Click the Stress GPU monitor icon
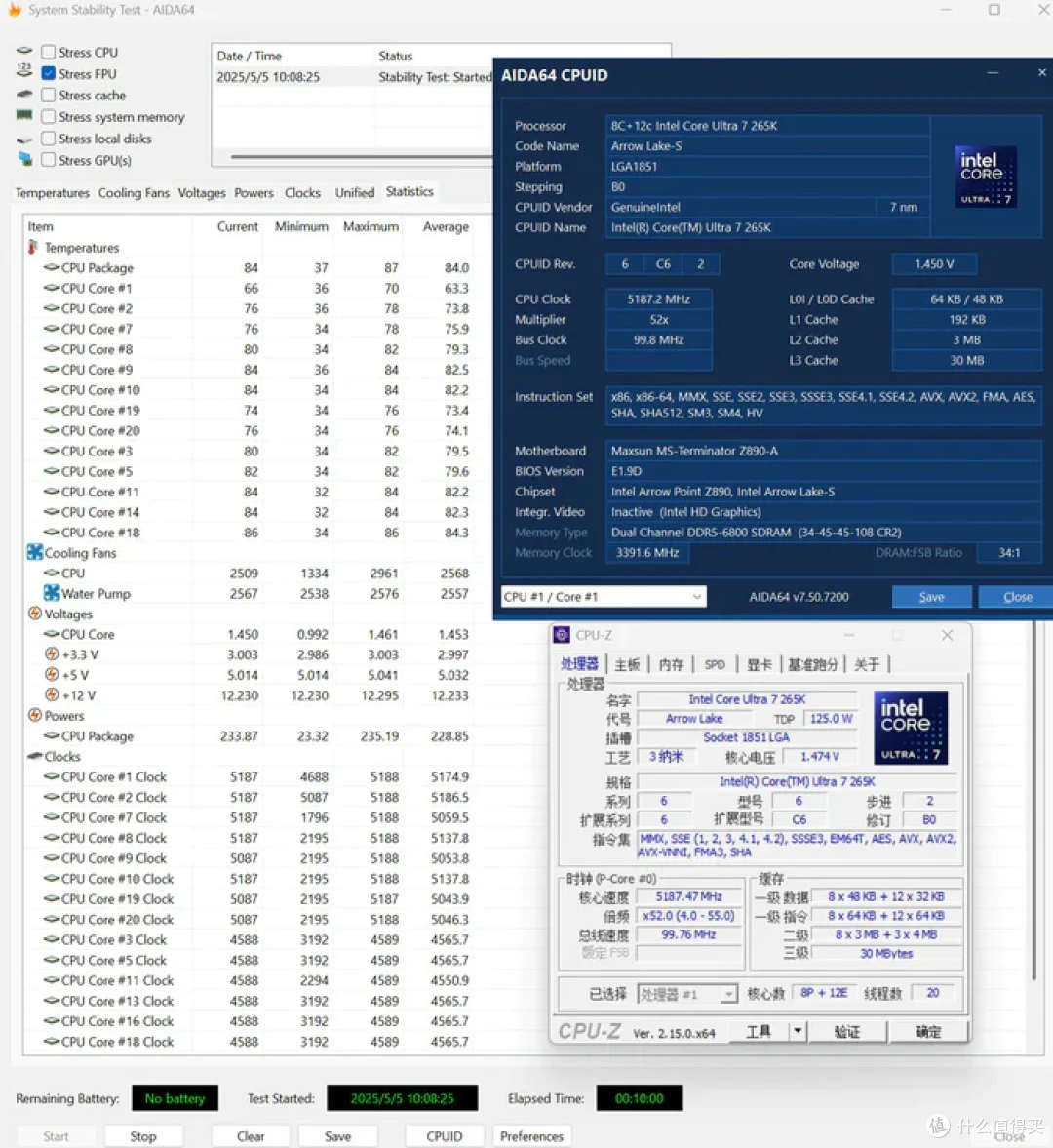This screenshot has width=1053, height=1148. (x=25, y=158)
